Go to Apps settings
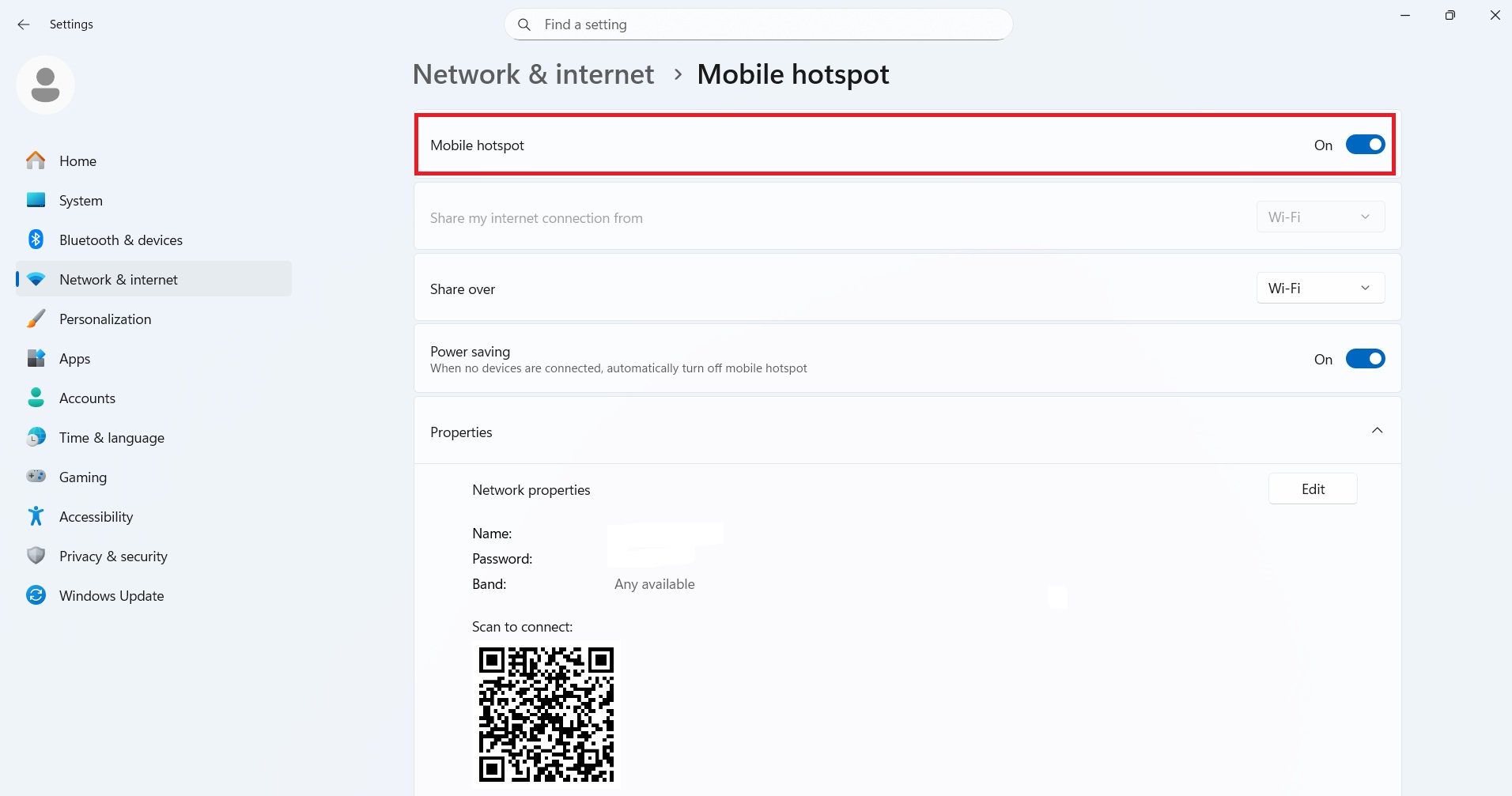Image resolution: width=1512 pixels, height=796 pixels. (74, 358)
